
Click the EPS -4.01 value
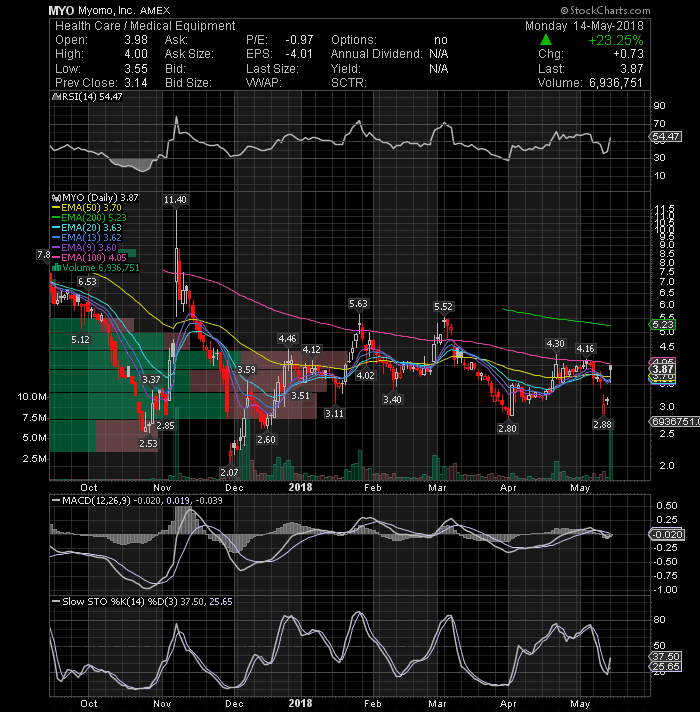pyautogui.click(x=300, y=54)
